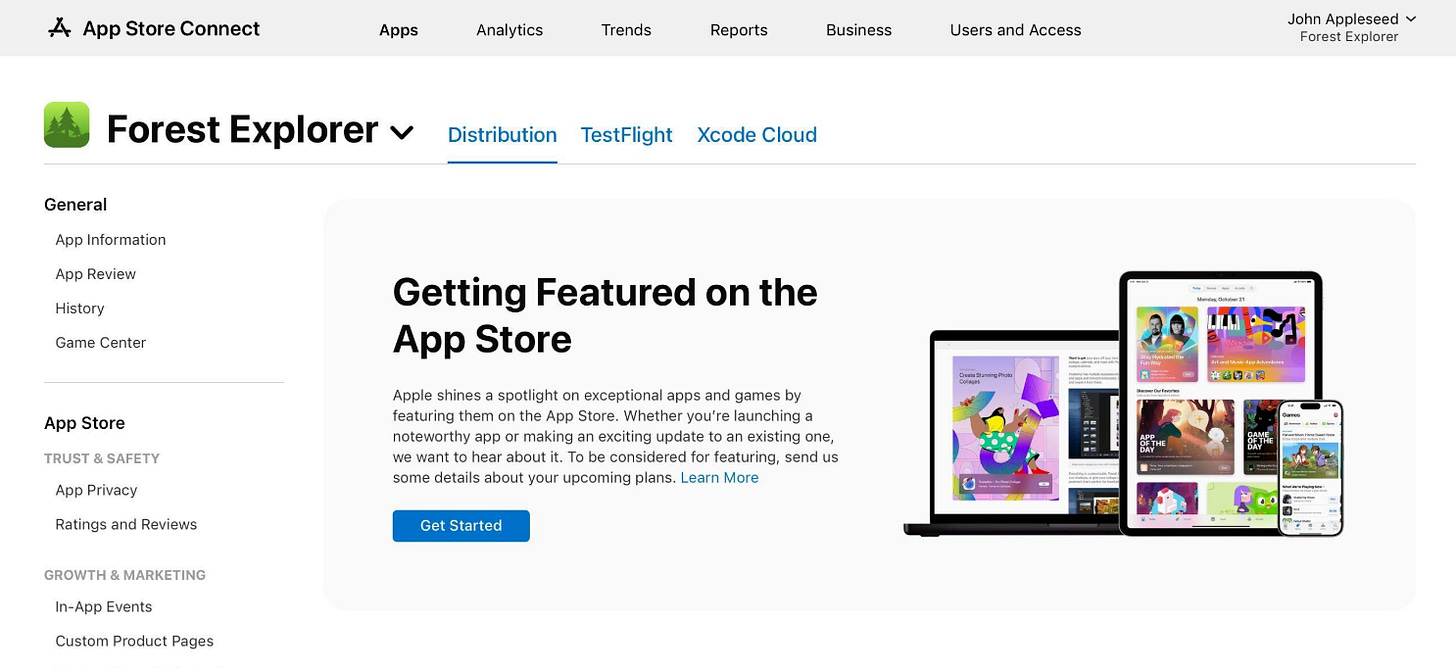Open the Business section
Screen dimensions: 1456x668
pyautogui.click(x=859, y=30)
